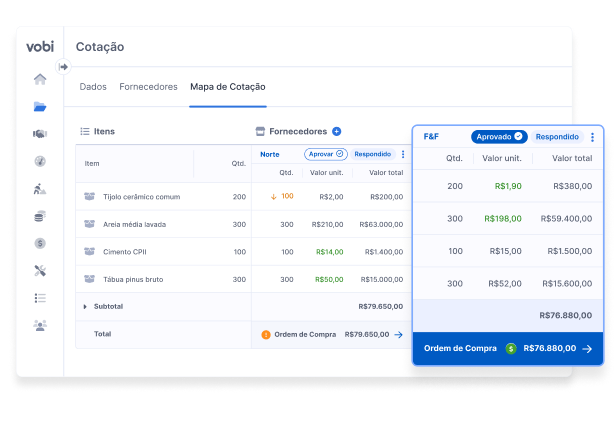
Task: Click Norte unit value R$50,00
Action: [x=329, y=279]
